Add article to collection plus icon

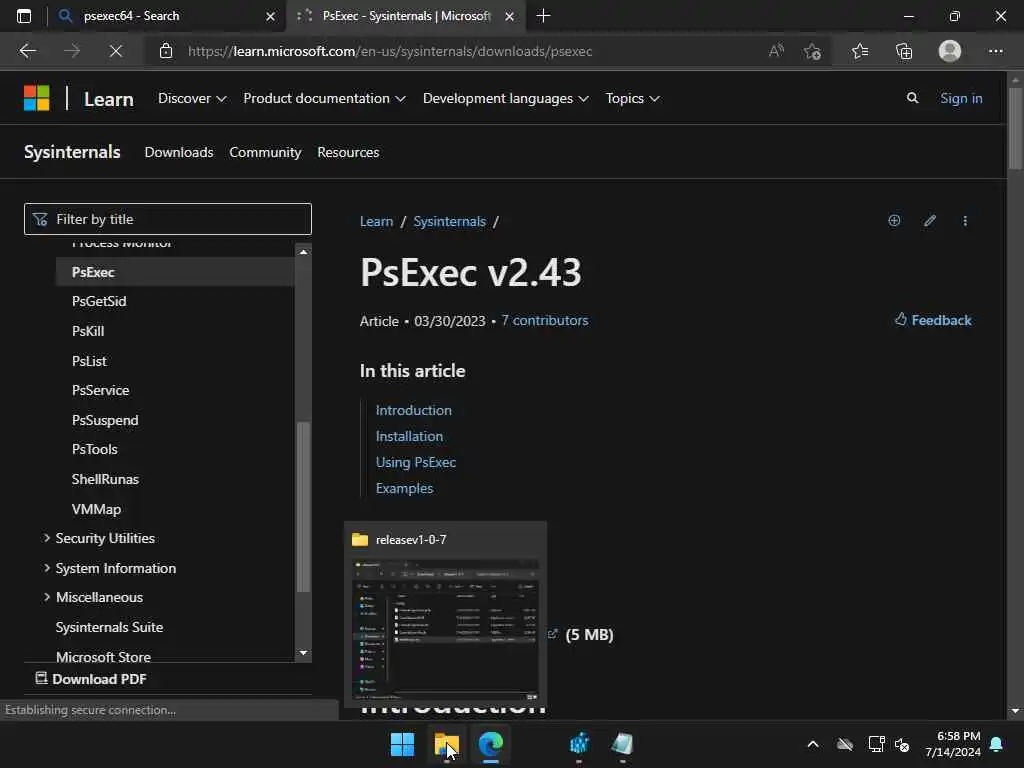(x=894, y=221)
